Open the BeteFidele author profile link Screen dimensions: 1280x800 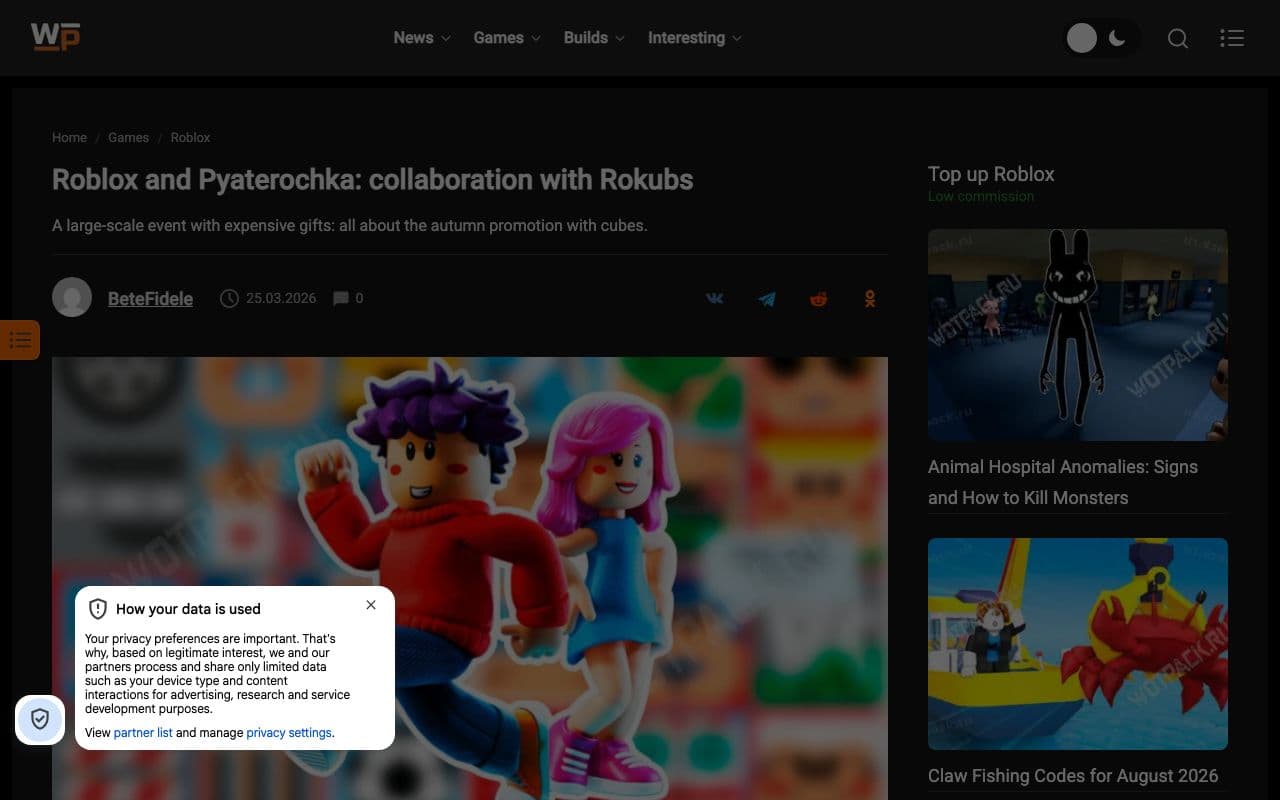point(150,299)
